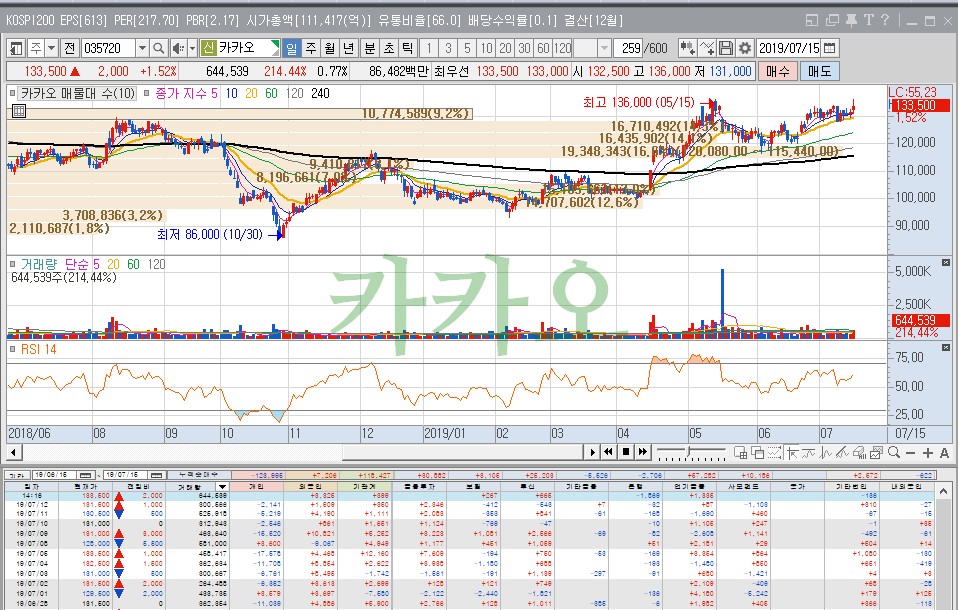
Task: Click the dotted-border chart area icon
Action: [775, 453]
